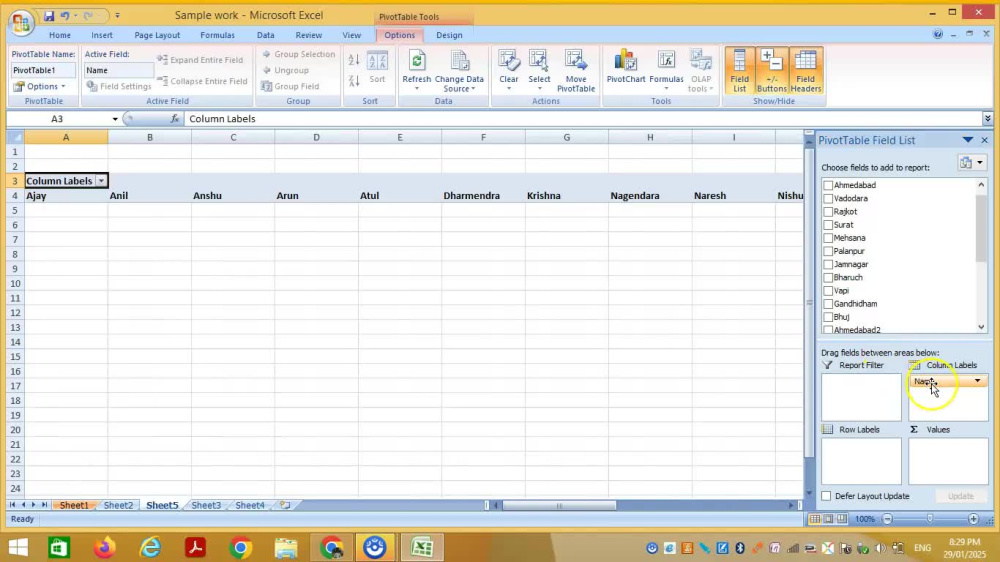This screenshot has width=1000, height=562.
Task: Open the Page Layout tab
Action: 157,35
